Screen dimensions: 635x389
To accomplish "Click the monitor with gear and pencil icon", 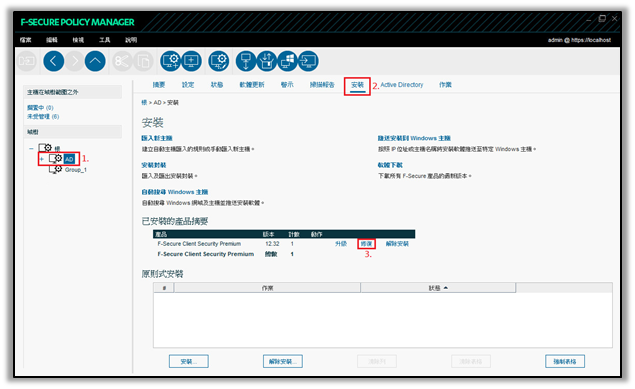I will tap(219, 61).
